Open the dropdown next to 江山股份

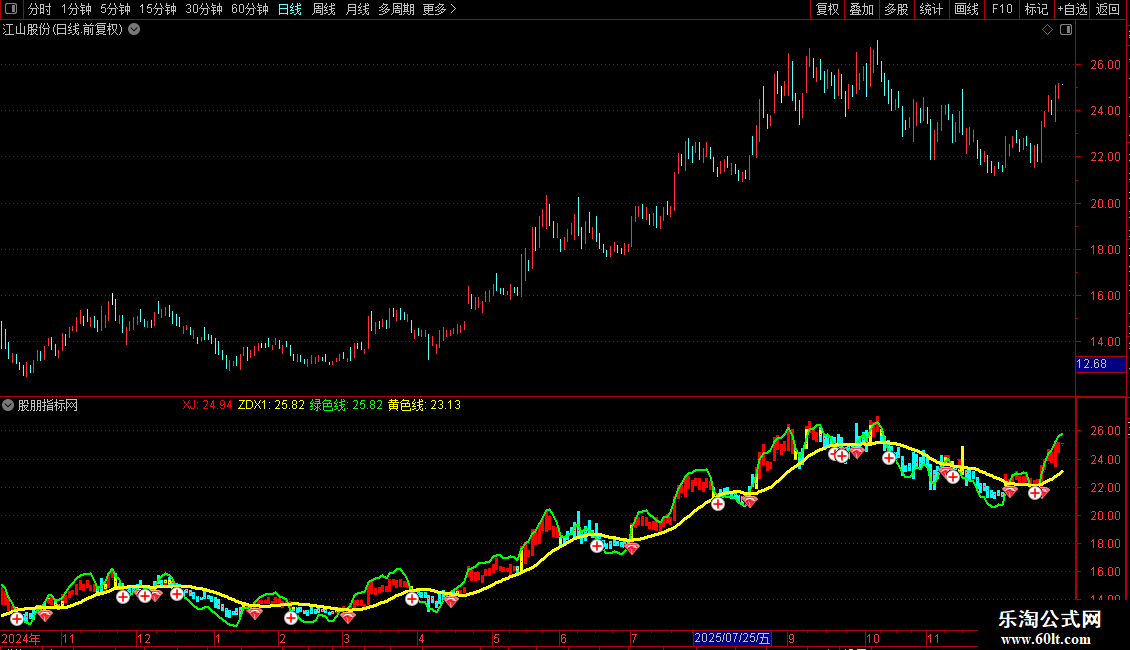[134, 30]
